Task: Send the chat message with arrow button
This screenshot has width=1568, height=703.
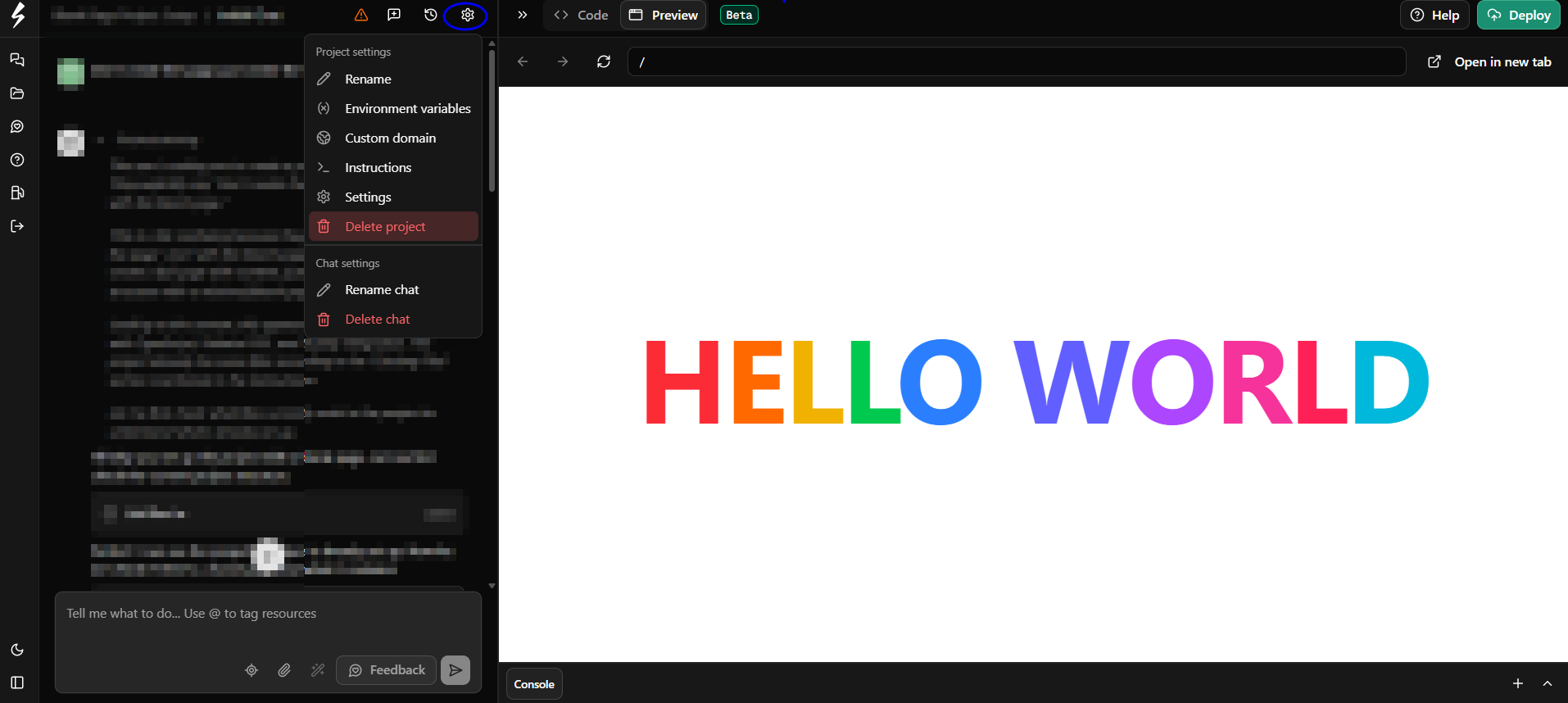Action: (455, 670)
